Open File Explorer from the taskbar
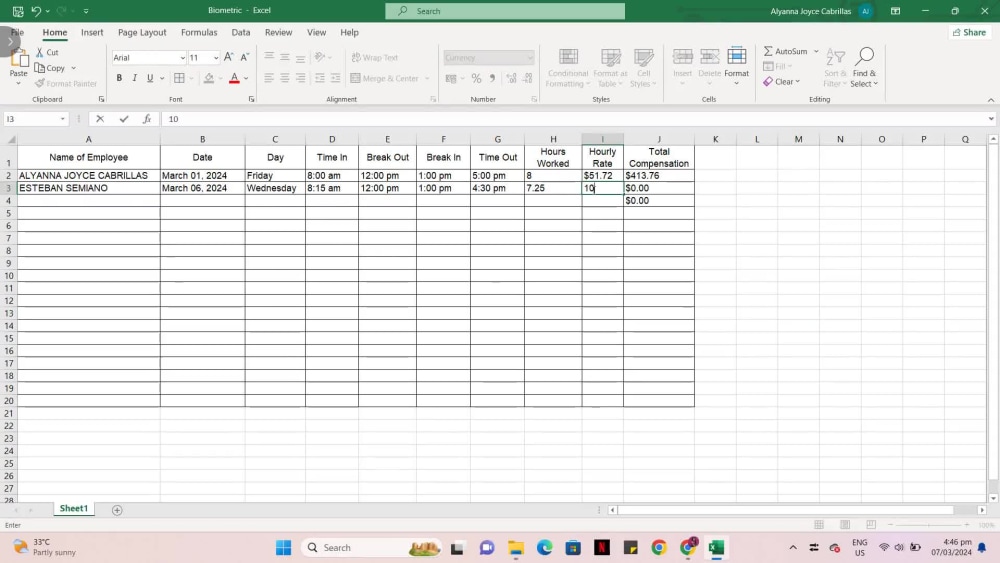The height and width of the screenshot is (563, 1000). point(515,548)
